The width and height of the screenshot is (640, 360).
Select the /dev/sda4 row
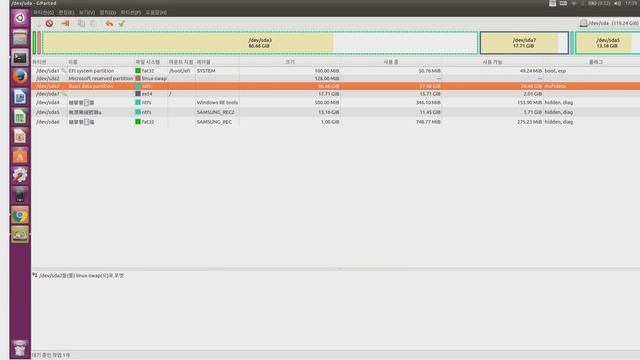[x=336, y=102]
